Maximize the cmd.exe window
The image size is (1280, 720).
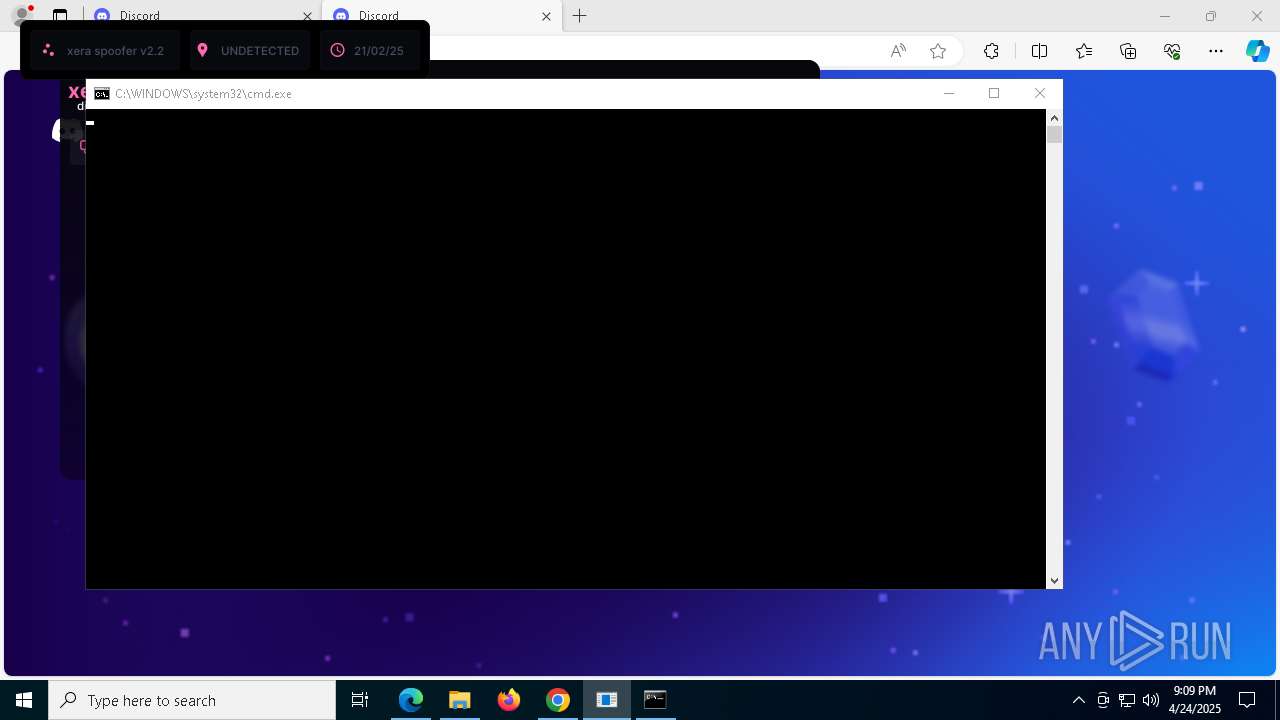click(994, 93)
